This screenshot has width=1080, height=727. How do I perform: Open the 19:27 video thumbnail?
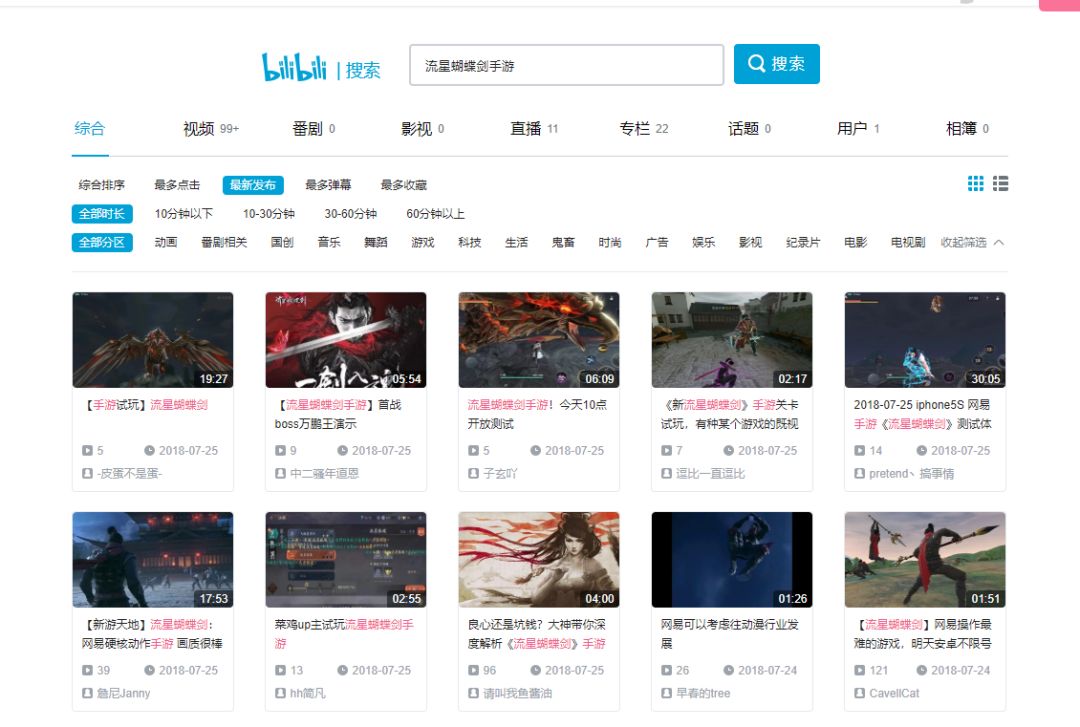tap(153, 340)
